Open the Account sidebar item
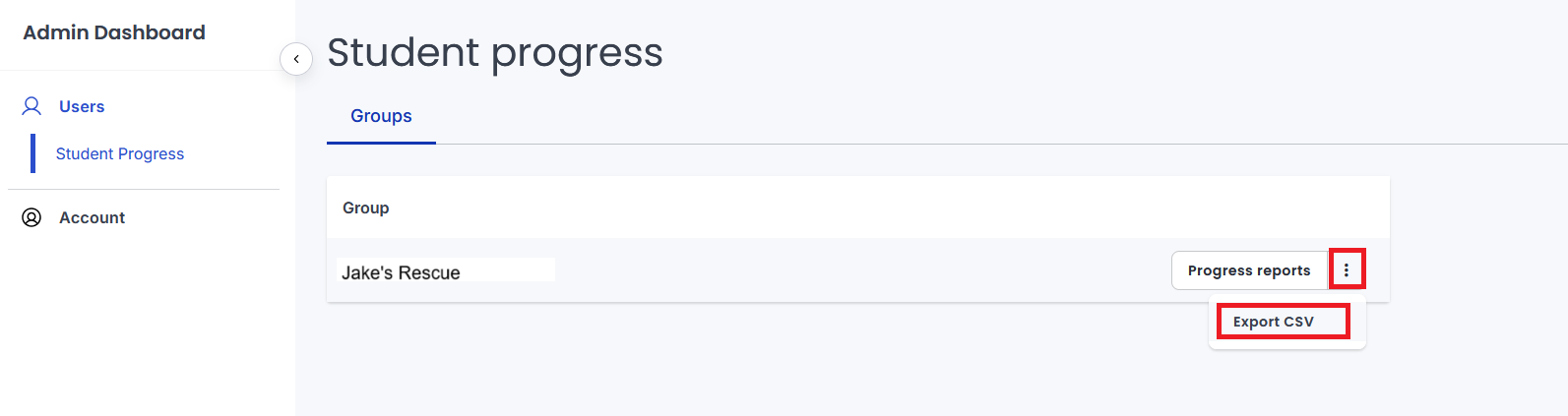The width and height of the screenshot is (1568, 416). pos(92,217)
